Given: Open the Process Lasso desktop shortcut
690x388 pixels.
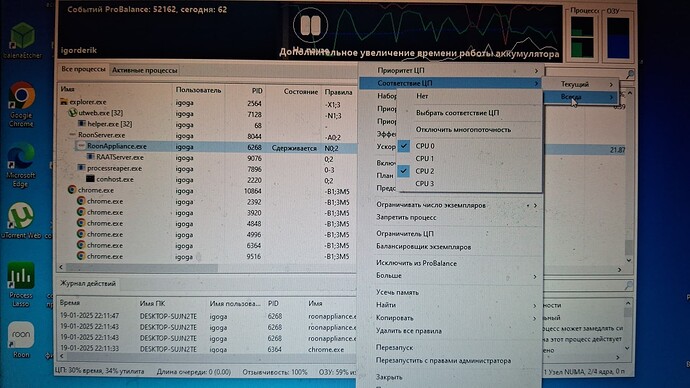Looking at the screenshot, I should tap(21, 284).
